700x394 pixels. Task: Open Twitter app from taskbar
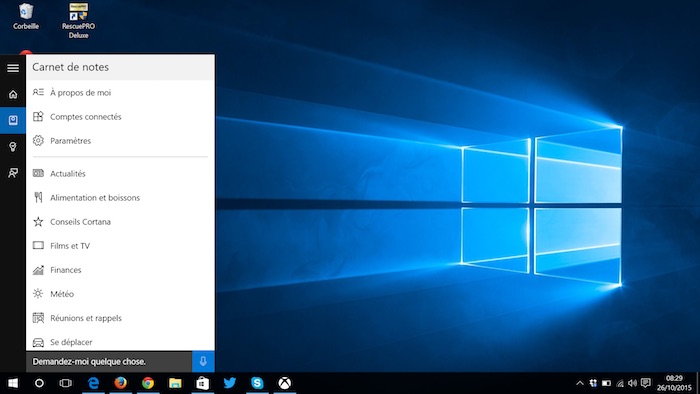coord(230,383)
